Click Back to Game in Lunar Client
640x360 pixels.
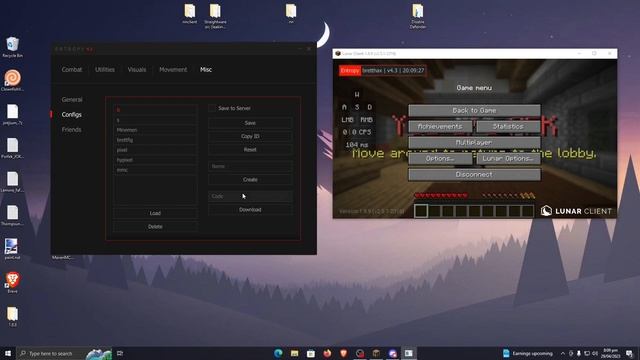tap(474, 110)
